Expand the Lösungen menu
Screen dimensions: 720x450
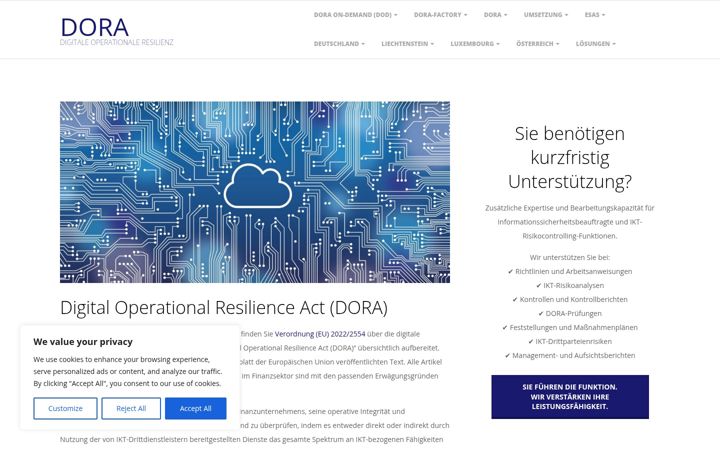tap(596, 44)
